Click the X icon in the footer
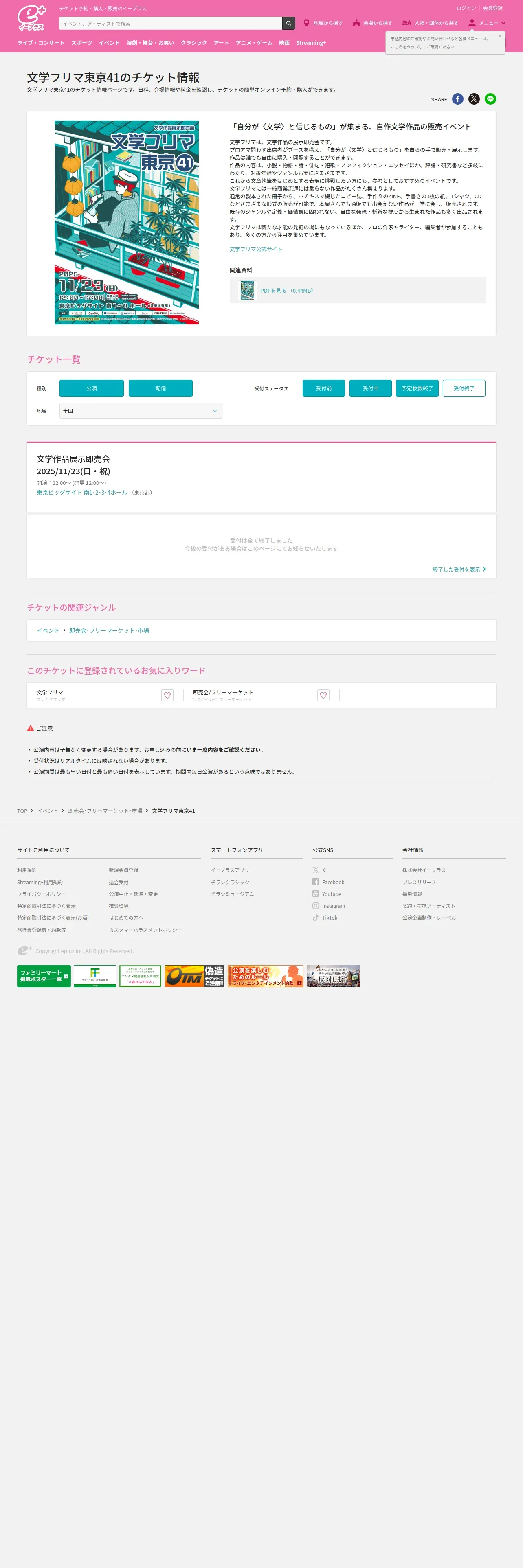523x1568 pixels. 315,870
